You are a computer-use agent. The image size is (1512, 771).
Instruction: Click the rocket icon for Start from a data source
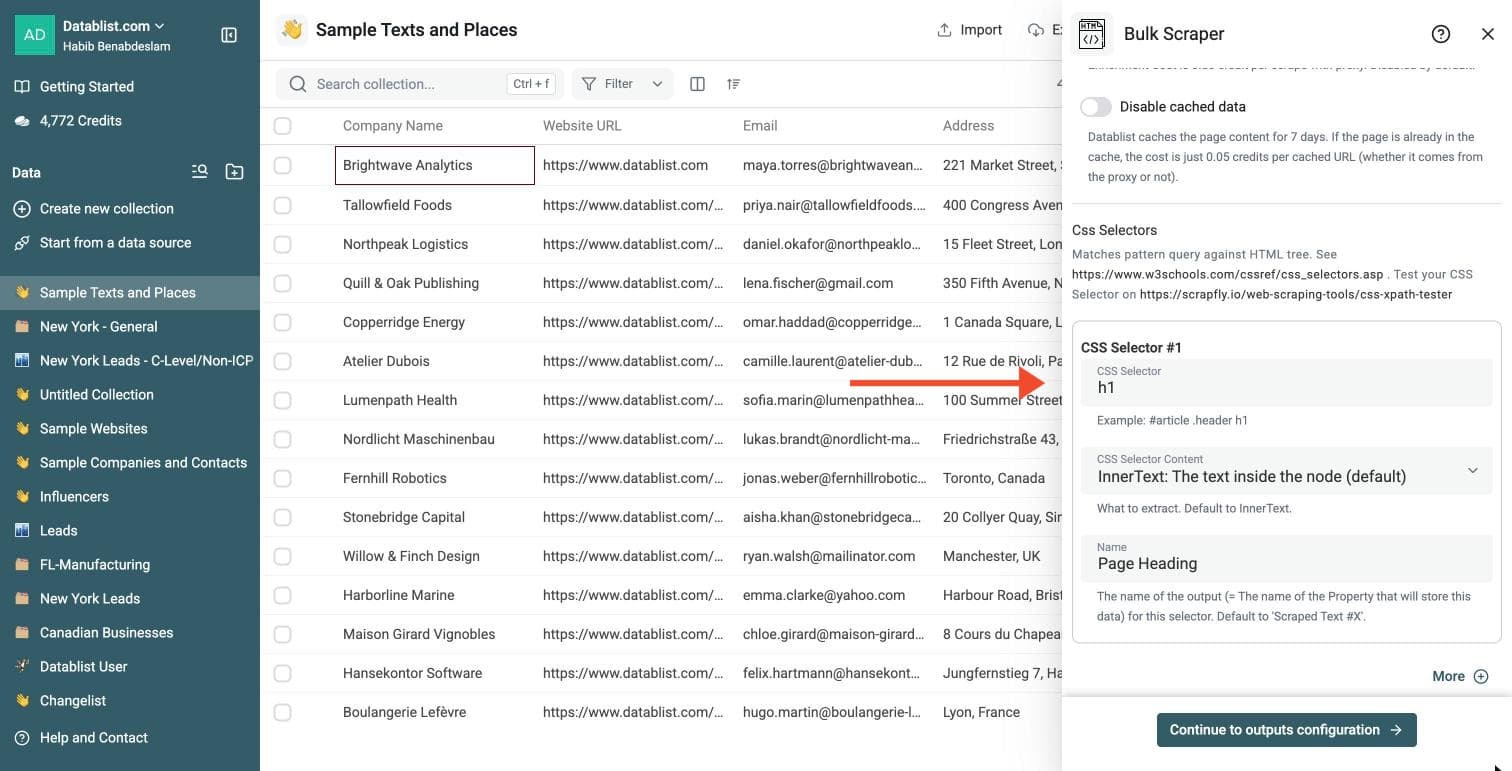point(22,243)
